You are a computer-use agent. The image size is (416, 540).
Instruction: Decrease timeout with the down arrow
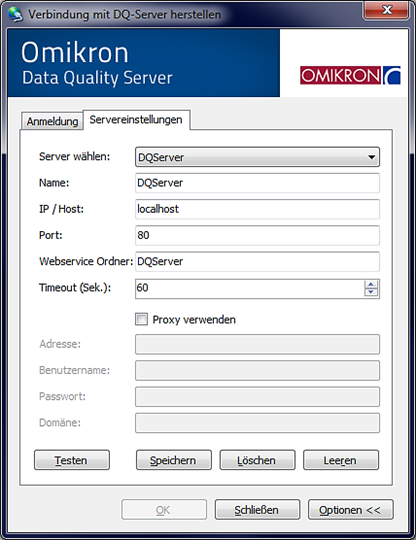click(x=371, y=292)
